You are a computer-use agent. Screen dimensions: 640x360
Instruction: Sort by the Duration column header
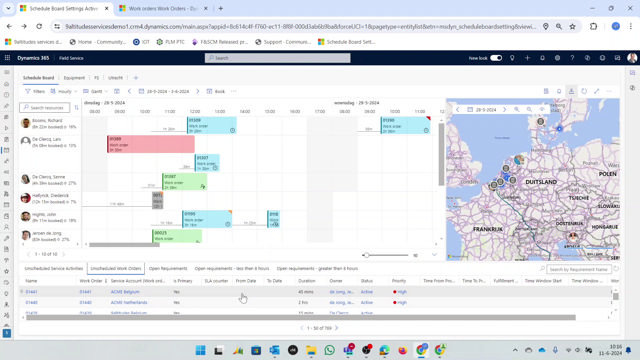(307, 281)
